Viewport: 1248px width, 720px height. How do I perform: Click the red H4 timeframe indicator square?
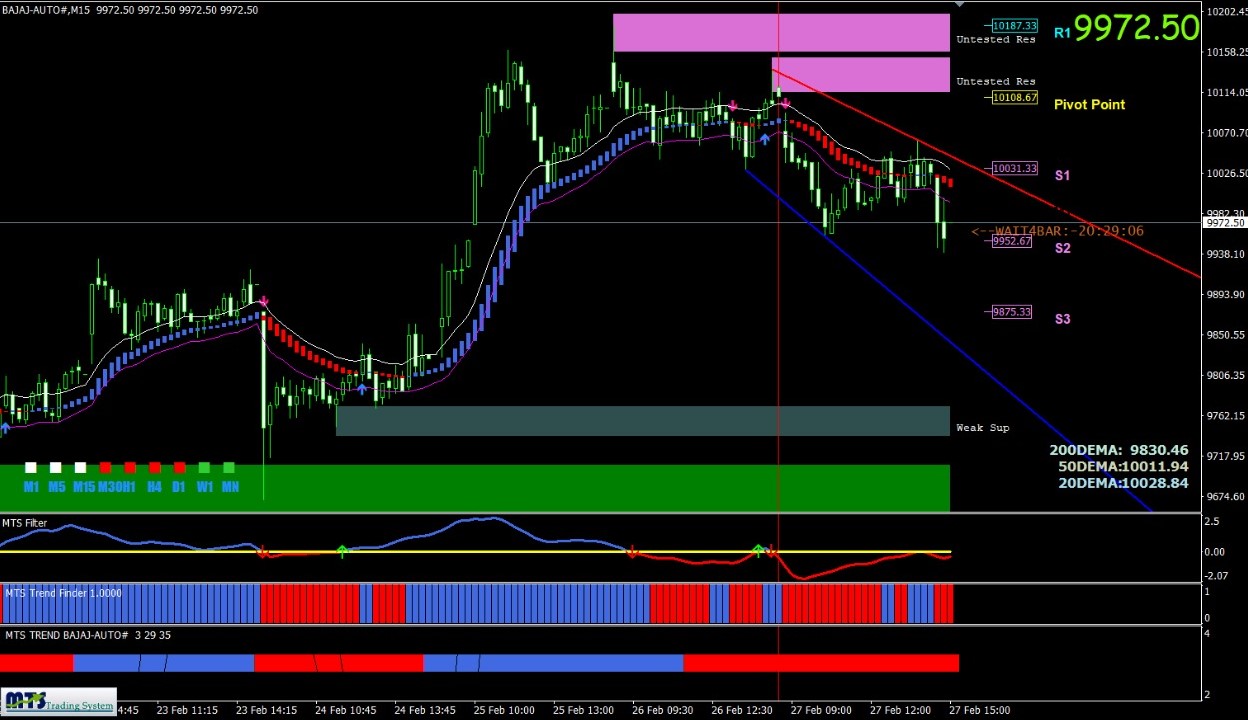[x=154, y=468]
